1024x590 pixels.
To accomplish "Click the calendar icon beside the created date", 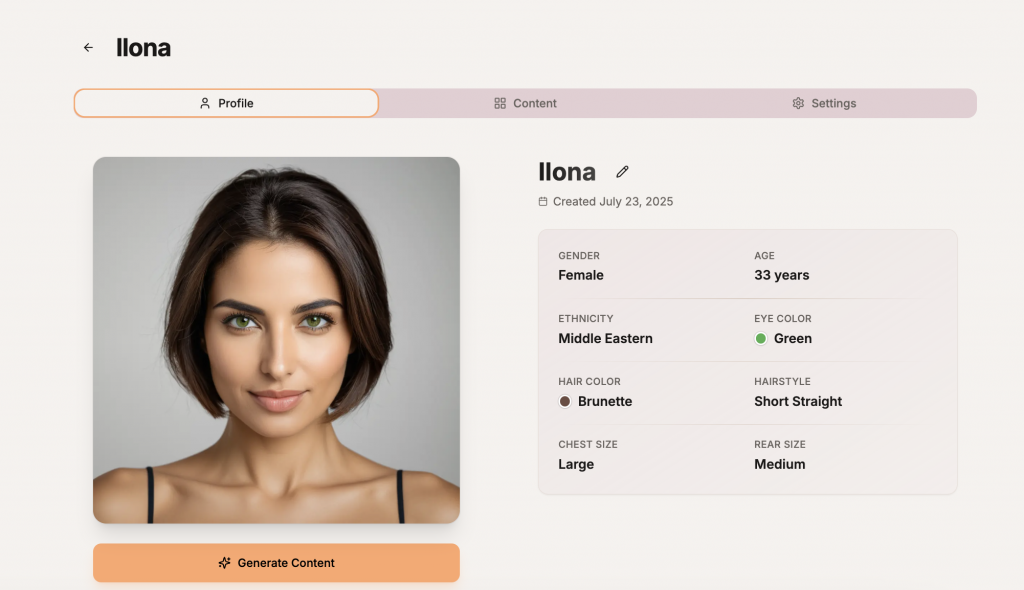I will coord(543,201).
